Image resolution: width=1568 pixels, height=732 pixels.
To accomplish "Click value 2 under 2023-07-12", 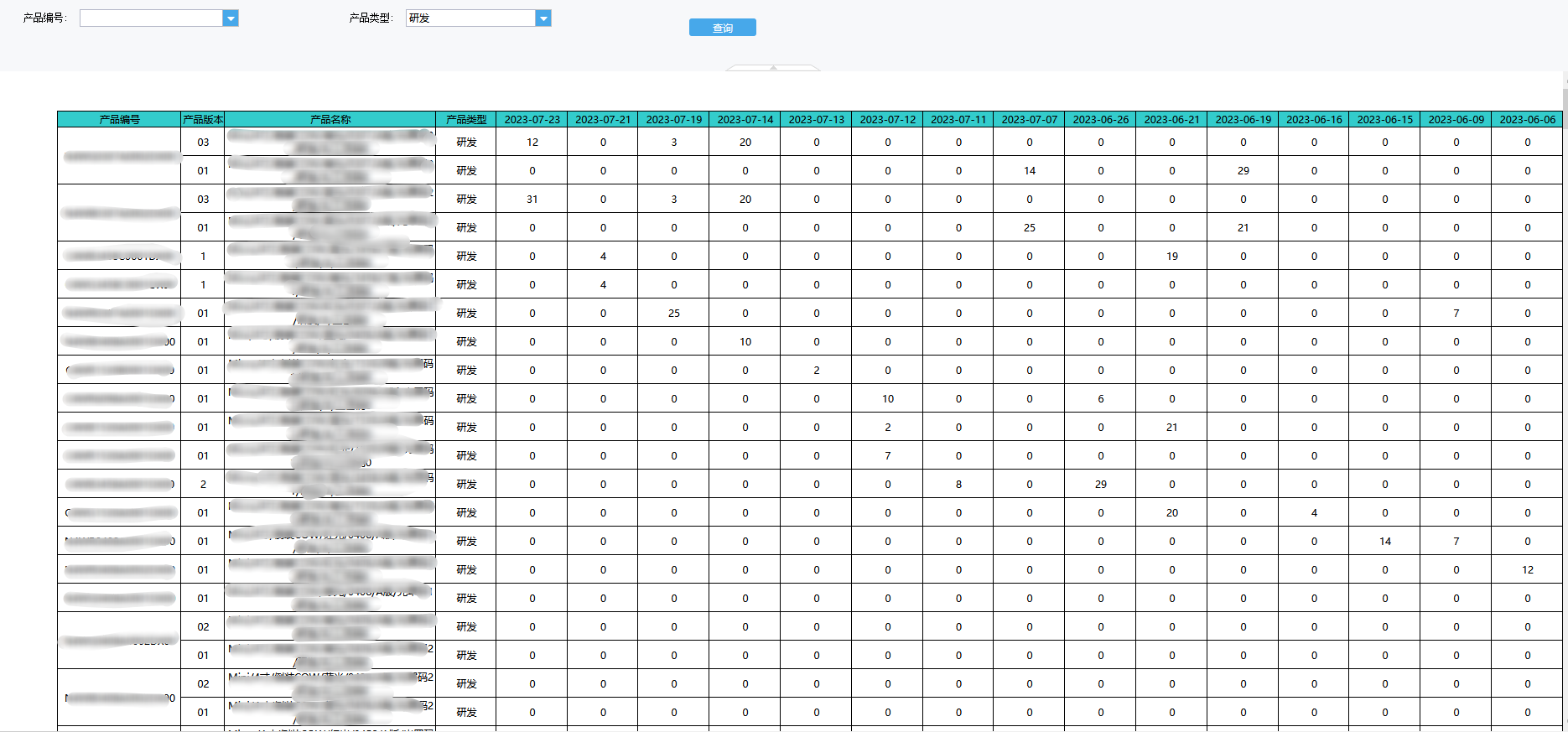I will (x=888, y=427).
